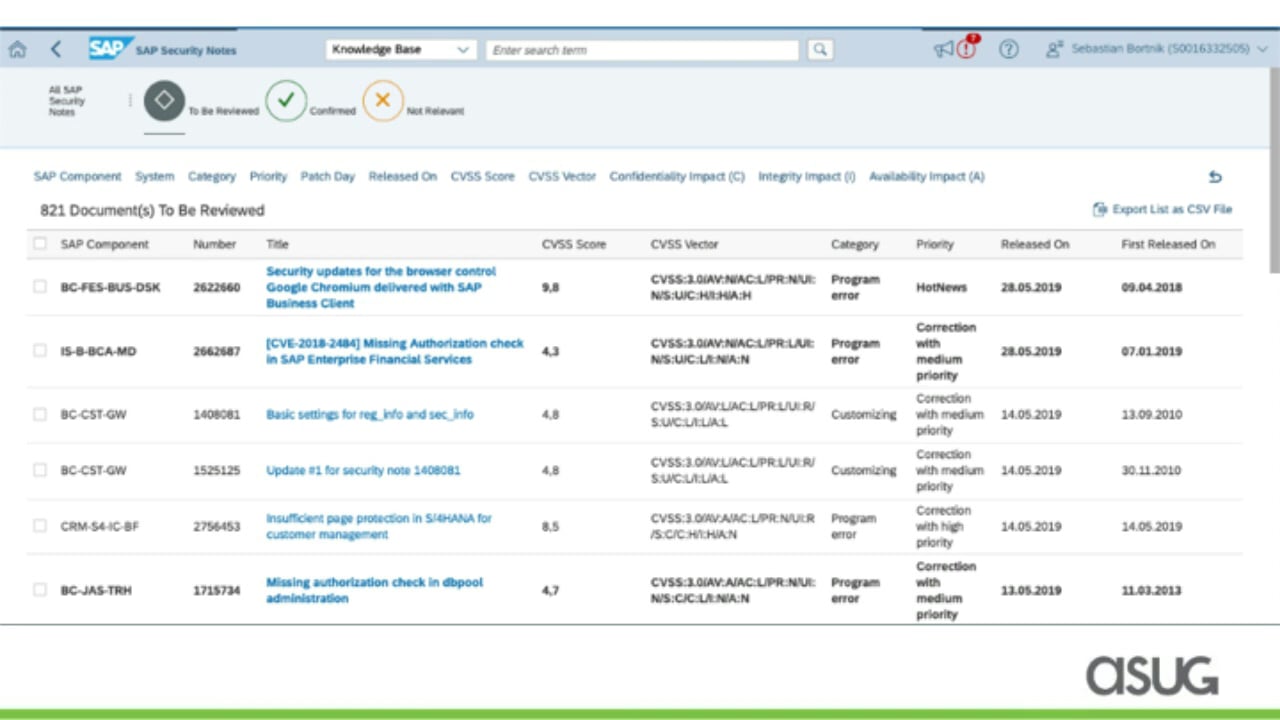
Task: Reset filters with the undo arrow icon
Action: tap(1215, 177)
